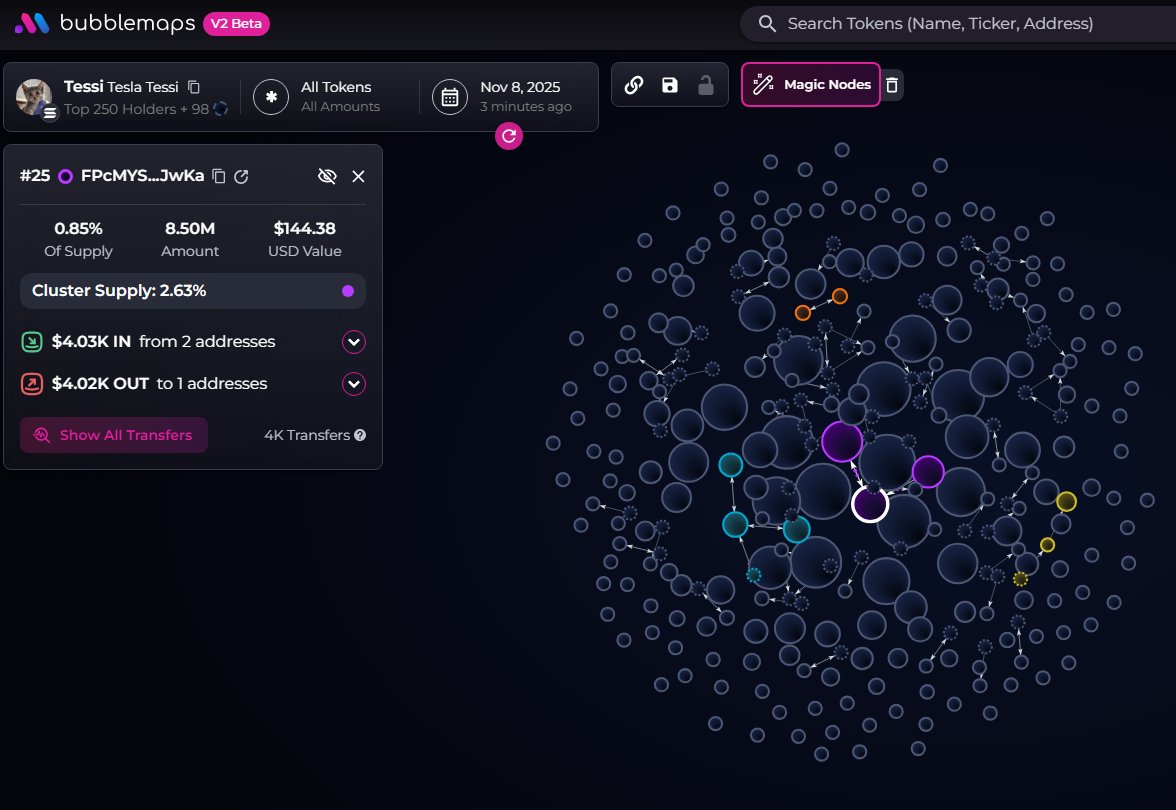Copy the Tessi token address
Image resolution: width=1176 pixels, height=810 pixels.
point(194,87)
